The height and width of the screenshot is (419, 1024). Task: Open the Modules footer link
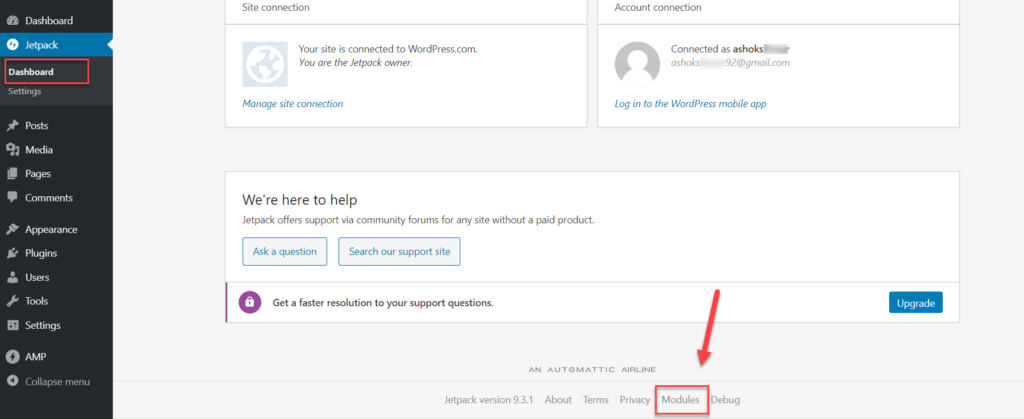point(680,399)
